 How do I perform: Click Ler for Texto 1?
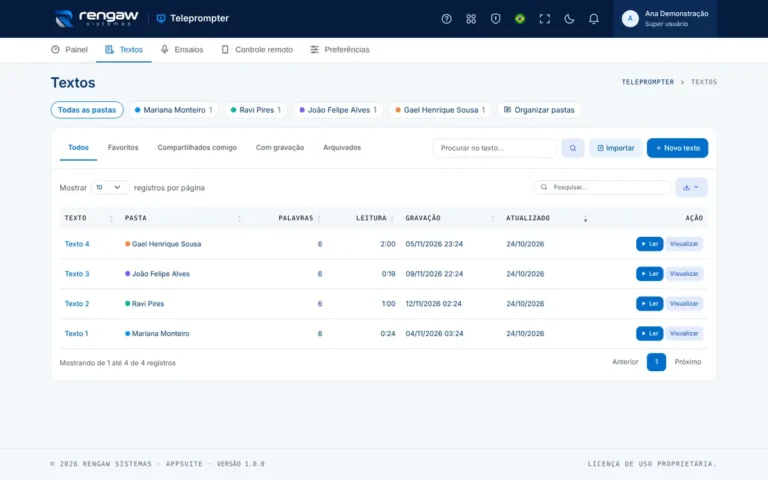(x=649, y=334)
